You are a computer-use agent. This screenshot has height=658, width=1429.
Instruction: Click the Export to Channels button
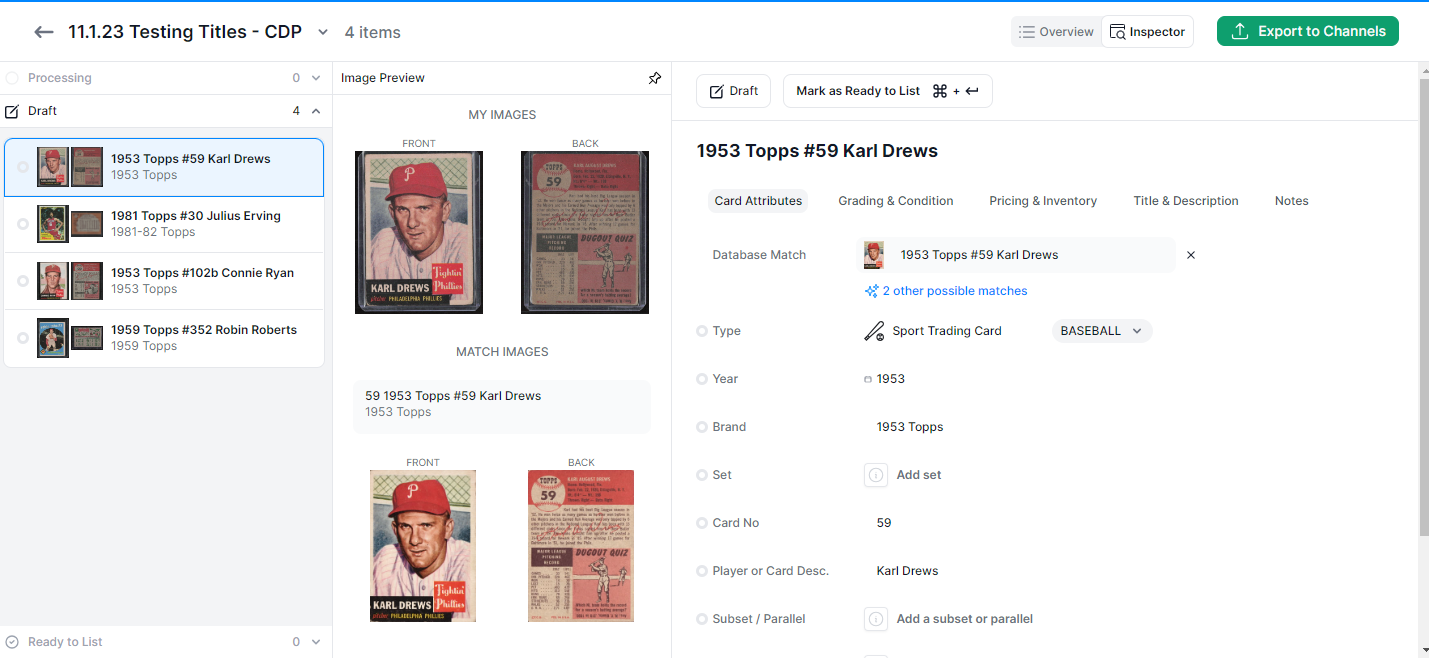pos(1308,31)
